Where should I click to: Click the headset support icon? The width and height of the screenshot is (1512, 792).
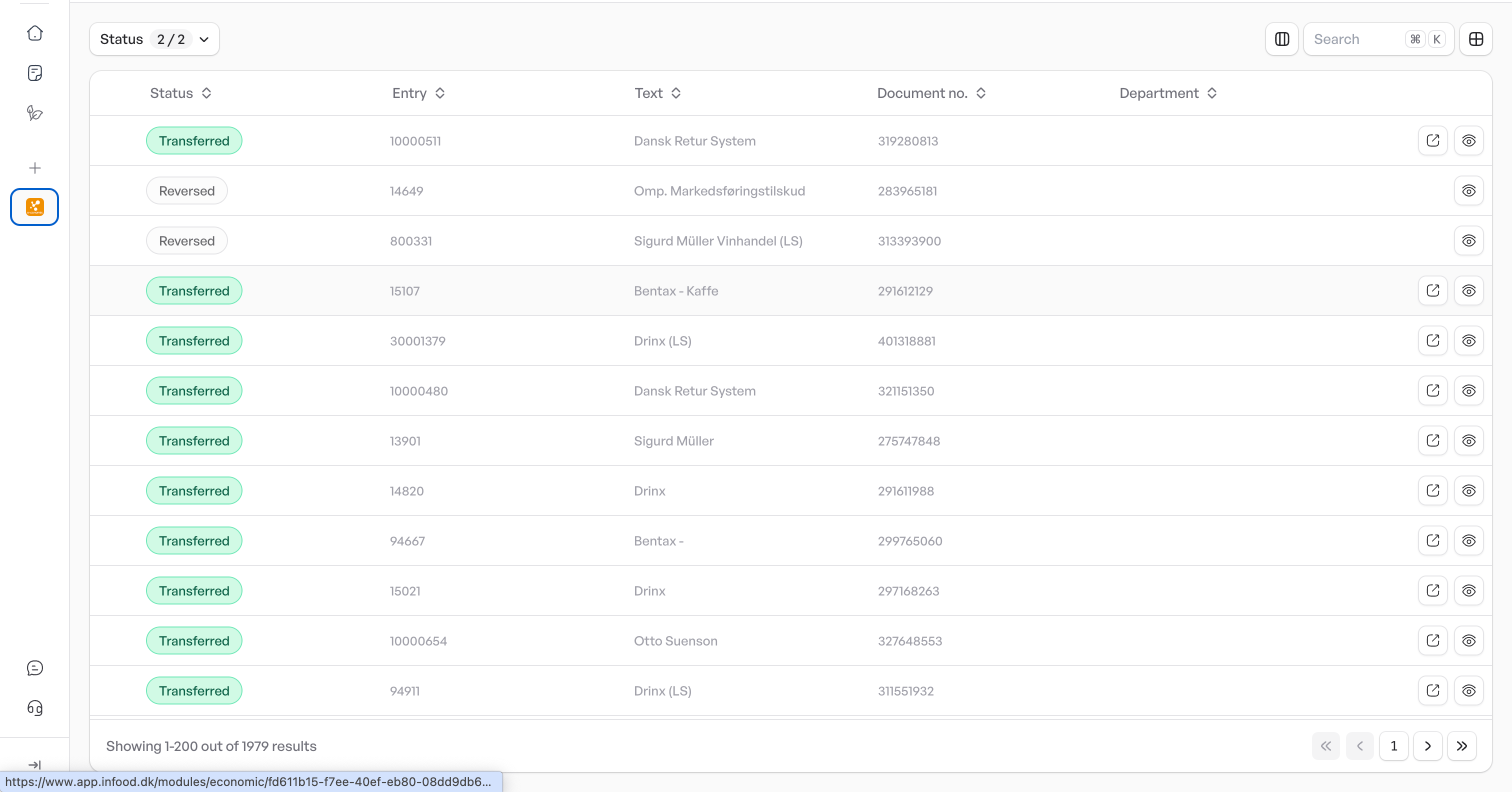coord(34,708)
